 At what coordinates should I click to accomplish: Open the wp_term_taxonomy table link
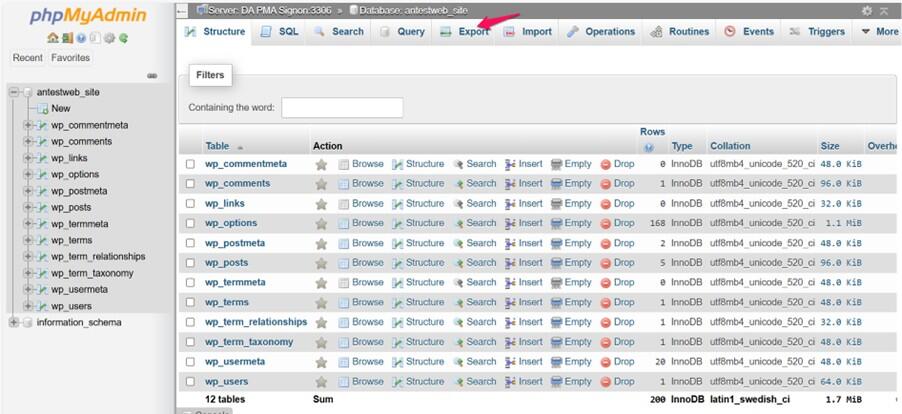coord(249,342)
